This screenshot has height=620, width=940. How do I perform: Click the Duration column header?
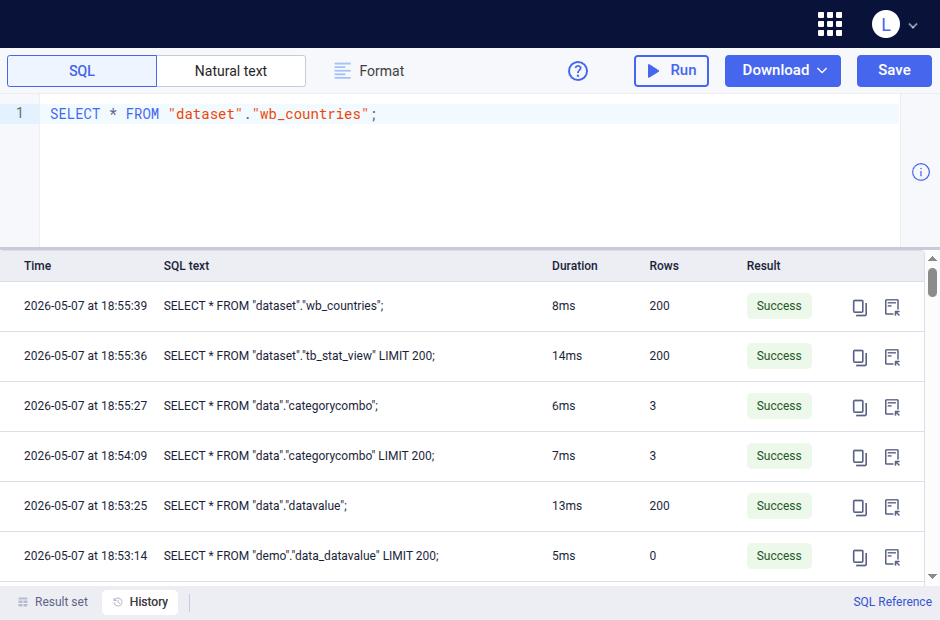pyautogui.click(x=575, y=266)
